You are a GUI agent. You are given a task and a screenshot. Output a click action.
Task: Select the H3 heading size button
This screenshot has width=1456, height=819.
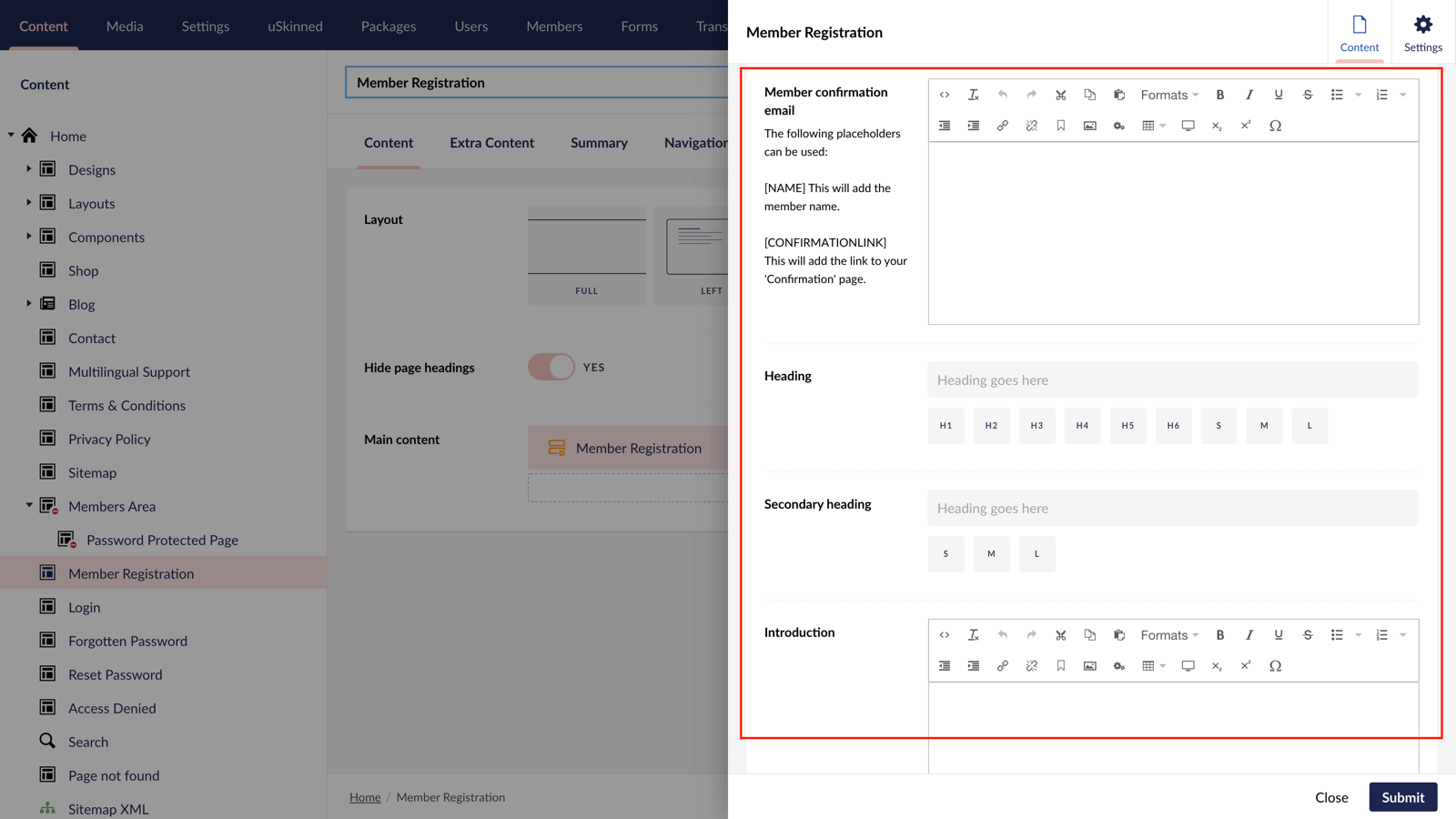1036,425
